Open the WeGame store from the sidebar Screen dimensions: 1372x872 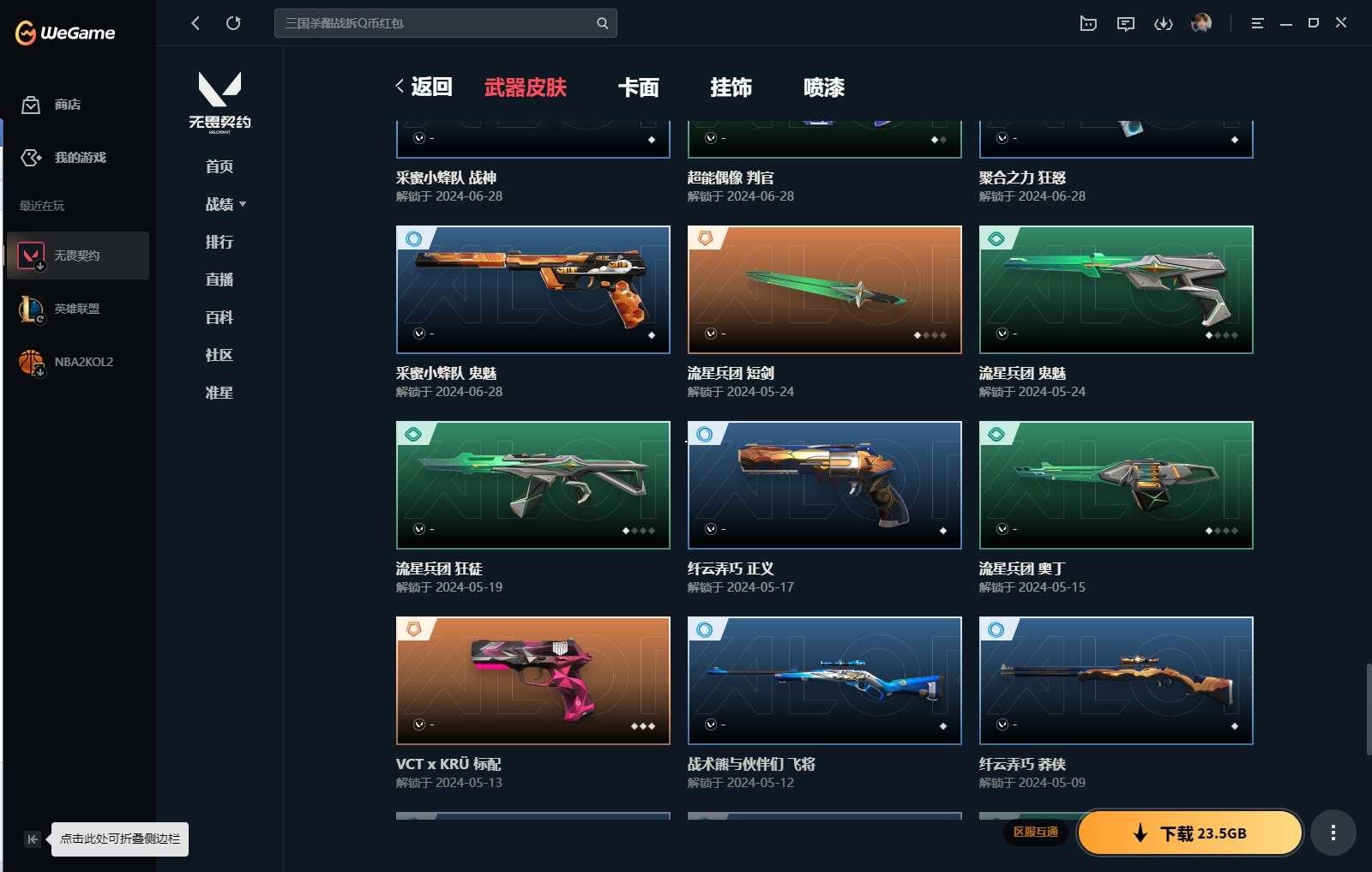pyautogui.click(x=51, y=105)
